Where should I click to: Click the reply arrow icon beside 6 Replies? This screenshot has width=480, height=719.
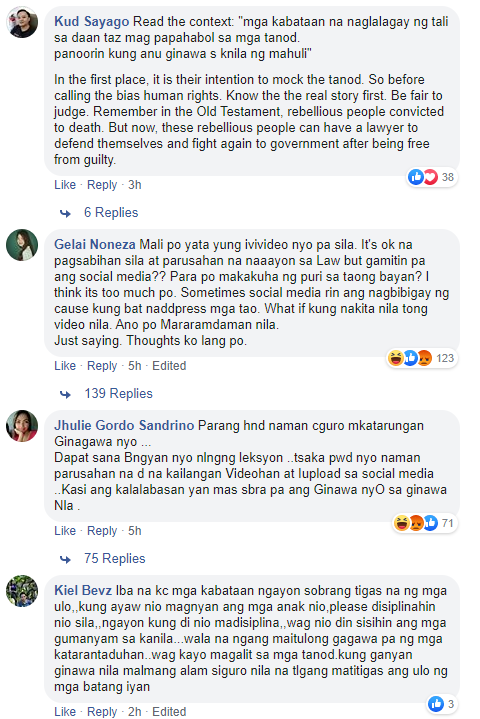(65, 213)
